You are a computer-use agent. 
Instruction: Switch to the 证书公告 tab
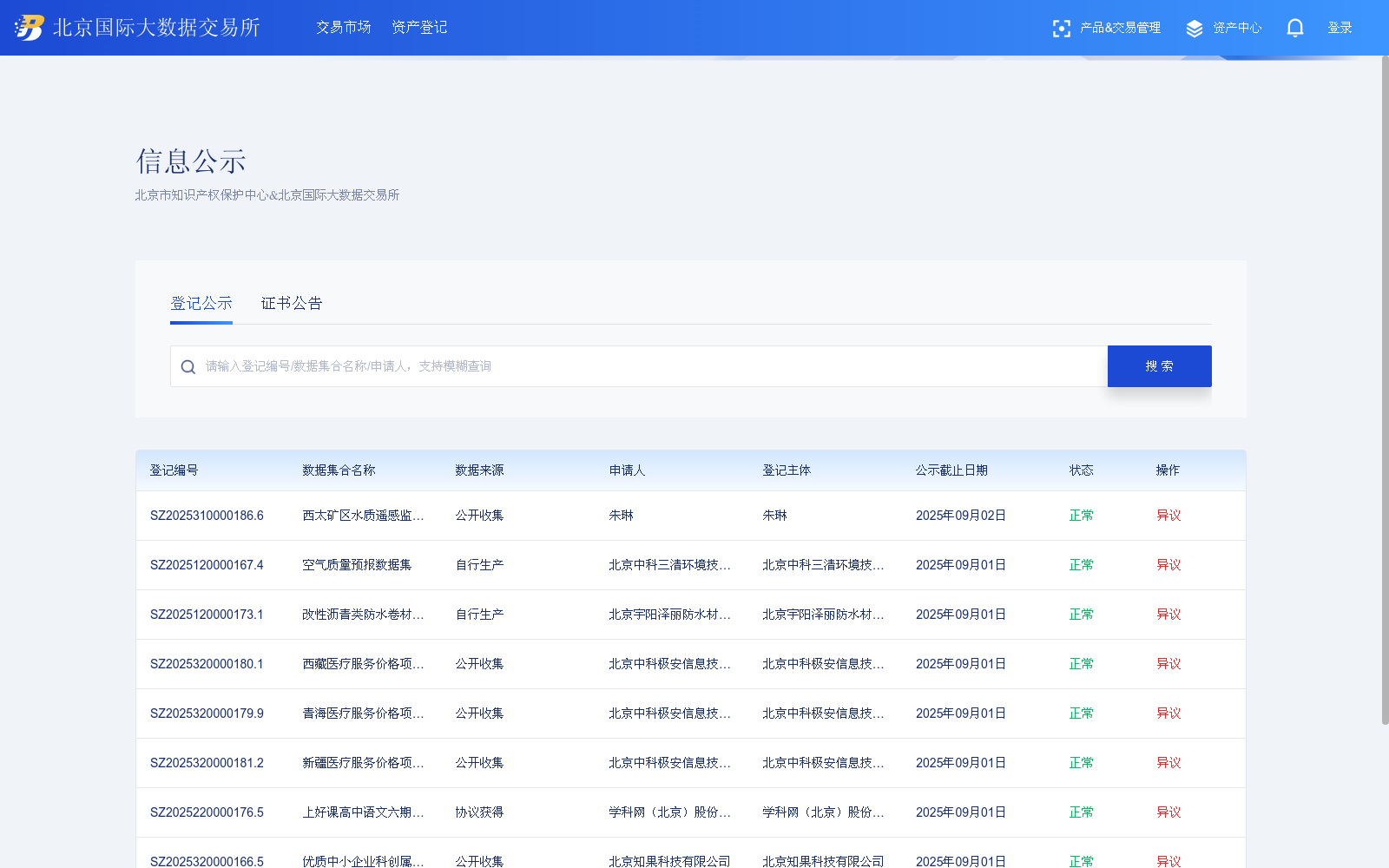pos(292,303)
